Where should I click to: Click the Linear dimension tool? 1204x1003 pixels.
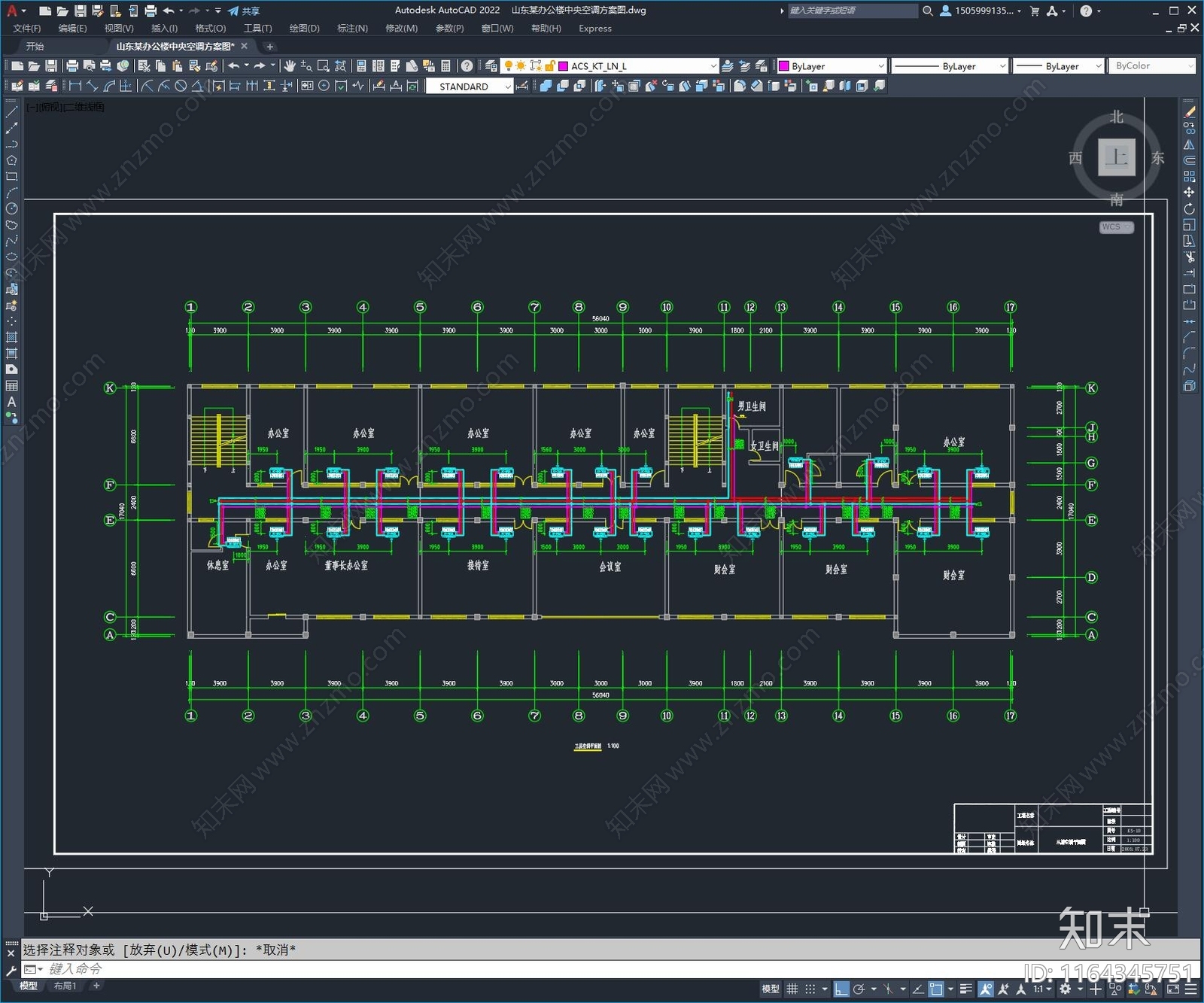(x=75, y=87)
